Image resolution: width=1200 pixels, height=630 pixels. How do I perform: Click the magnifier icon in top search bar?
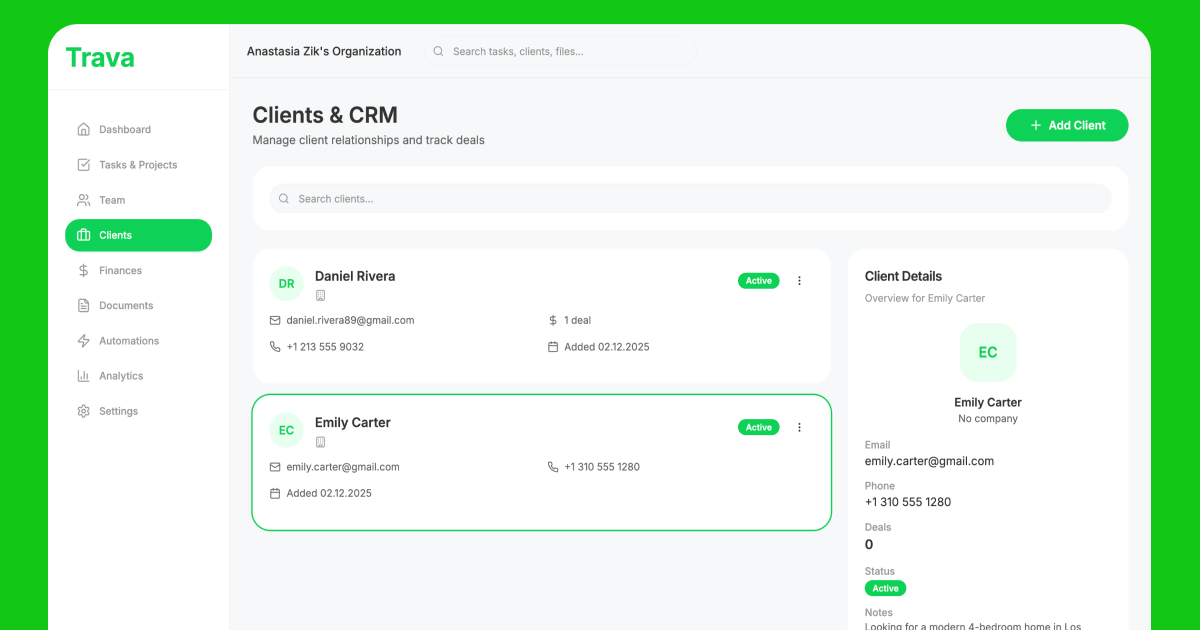point(438,51)
